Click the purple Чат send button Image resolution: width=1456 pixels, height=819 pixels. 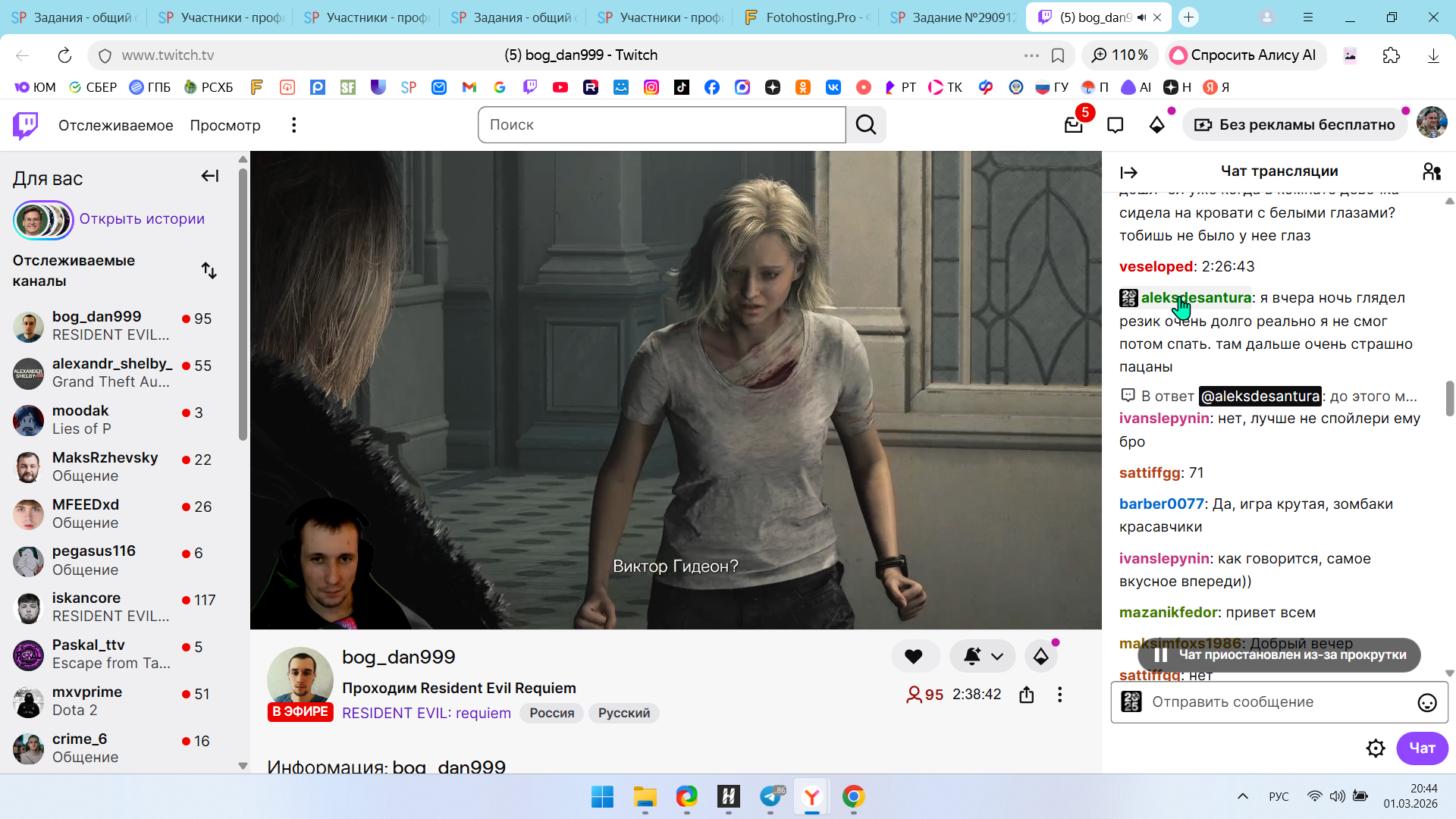(1422, 748)
